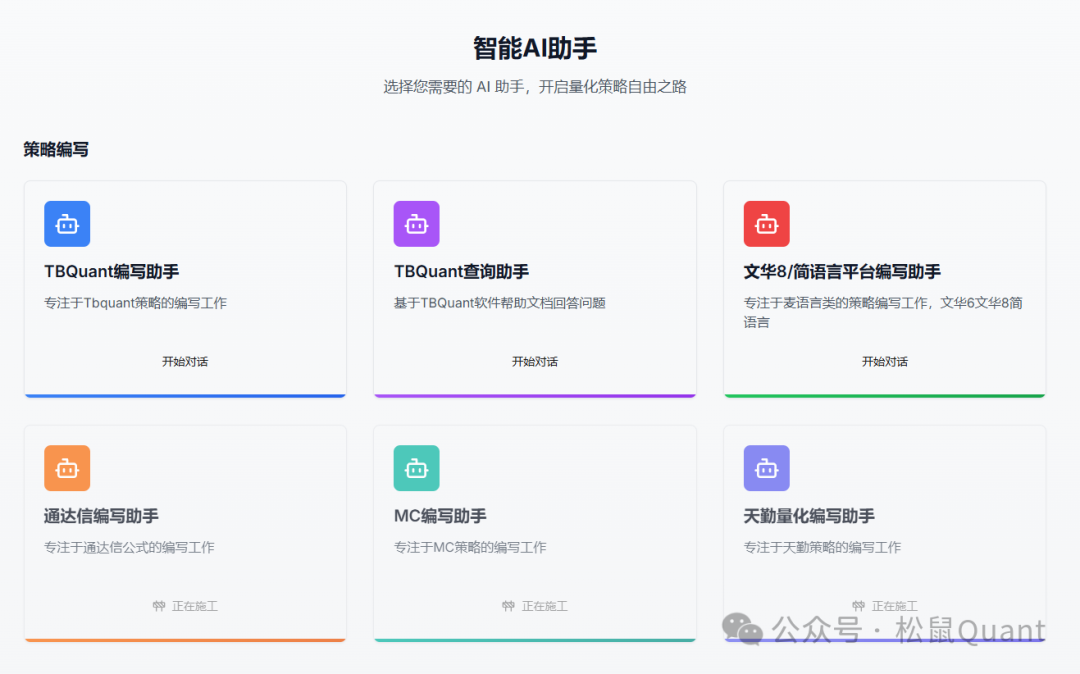Start chat with TBQuant编写助手 via 开始对话

185,361
